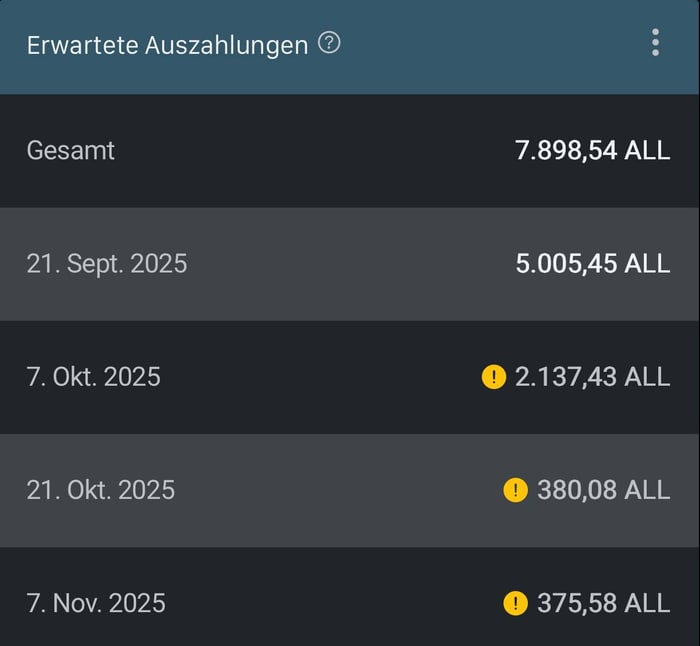Open the whole 21. Okt. 2025 payout row
The width and height of the screenshot is (700, 646).
tap(300, 490)
